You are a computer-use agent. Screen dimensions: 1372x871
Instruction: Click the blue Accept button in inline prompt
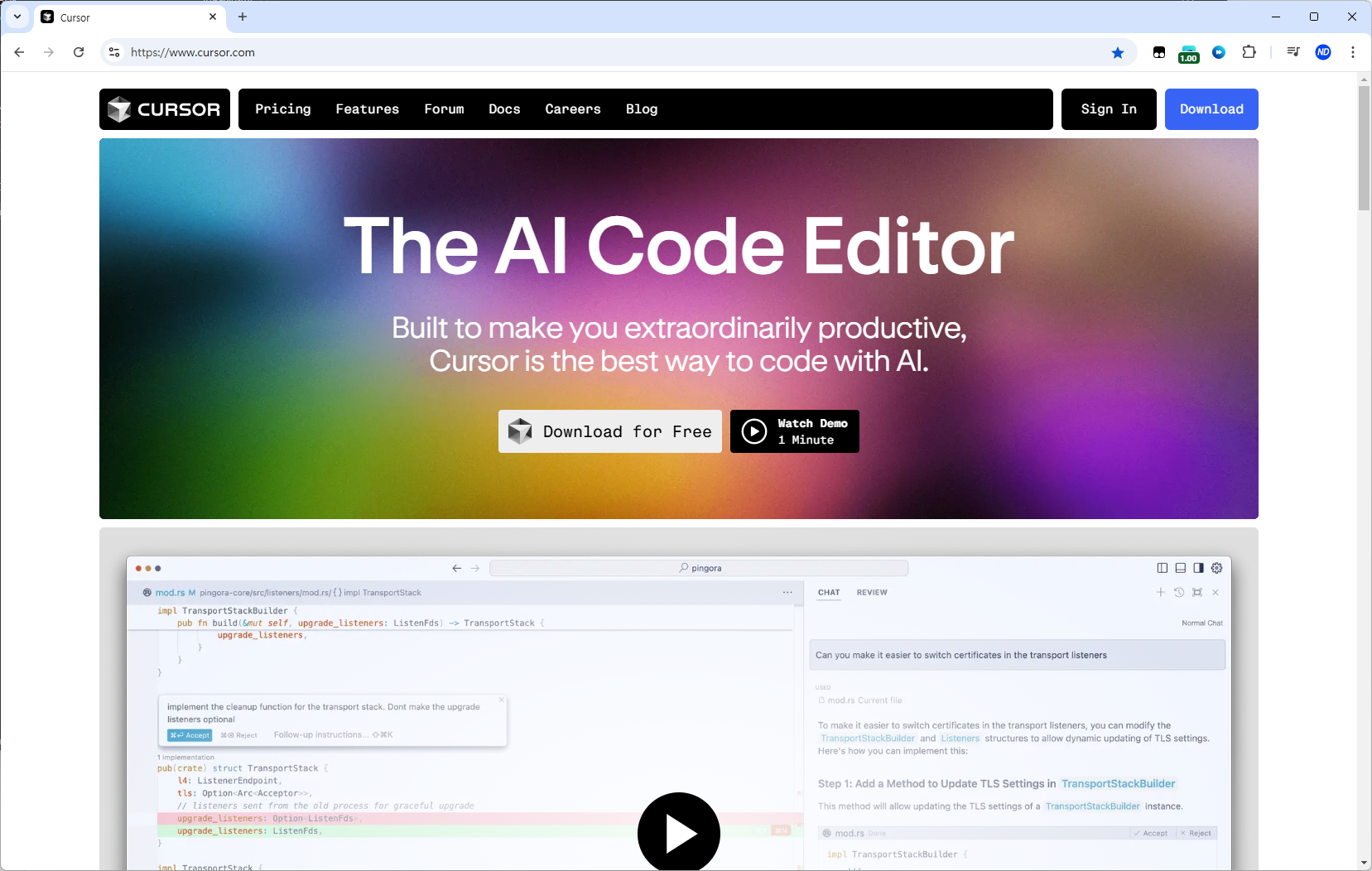point(190,735)
